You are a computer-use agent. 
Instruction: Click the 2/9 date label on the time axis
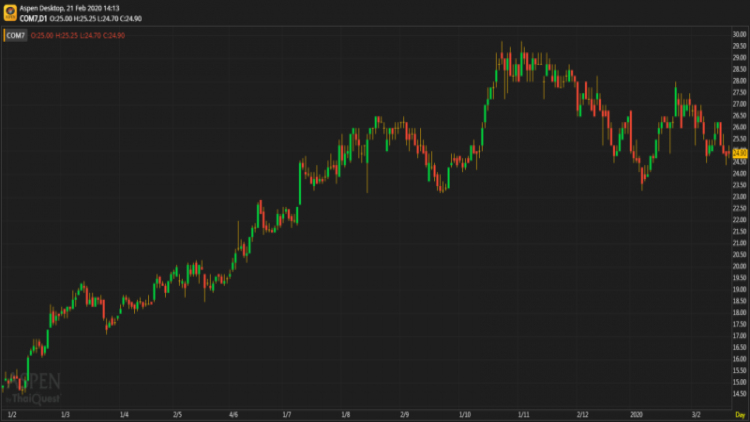click(x=405, y=415)
